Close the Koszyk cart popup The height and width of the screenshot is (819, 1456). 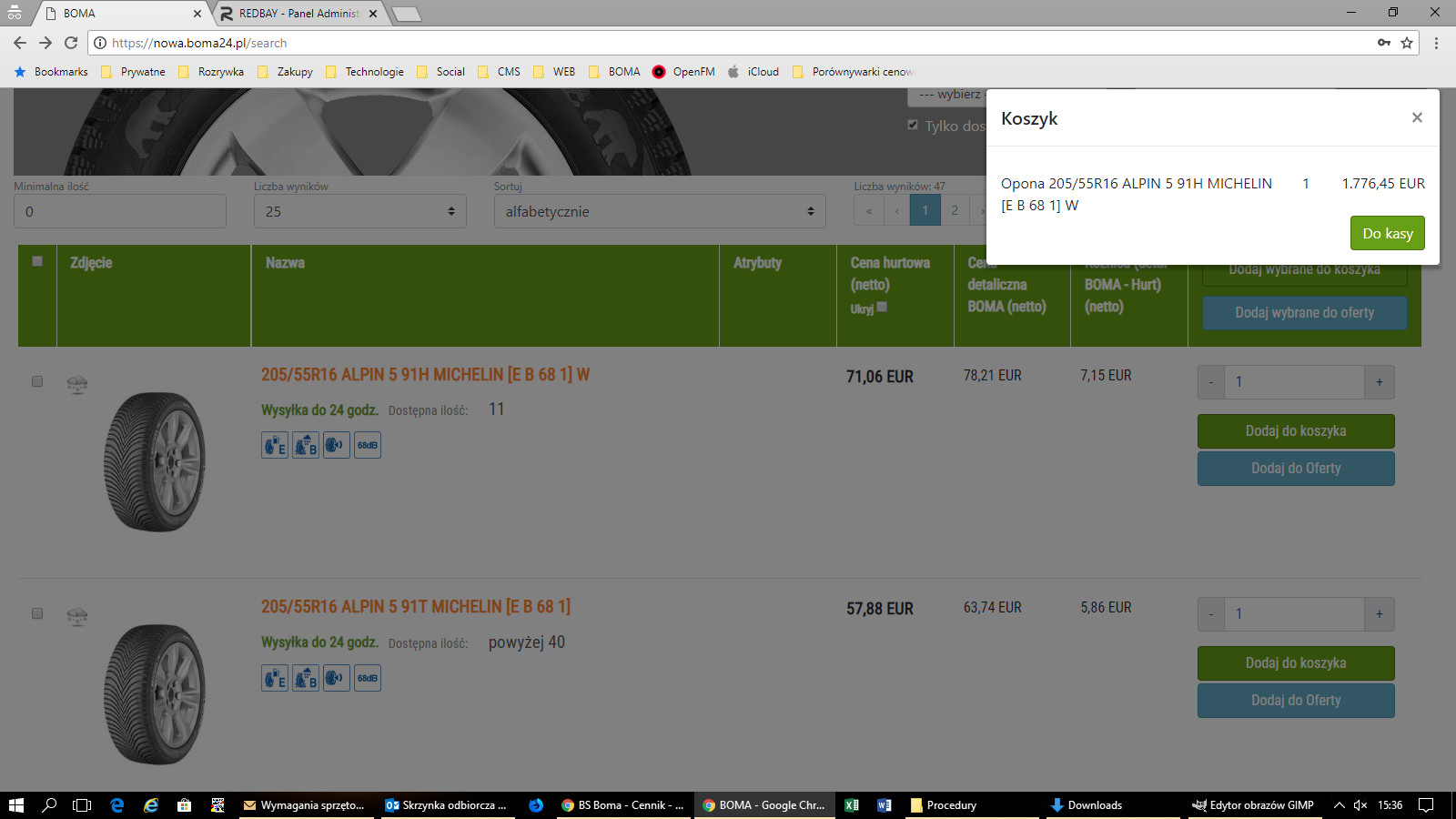tap(1417, 117)
